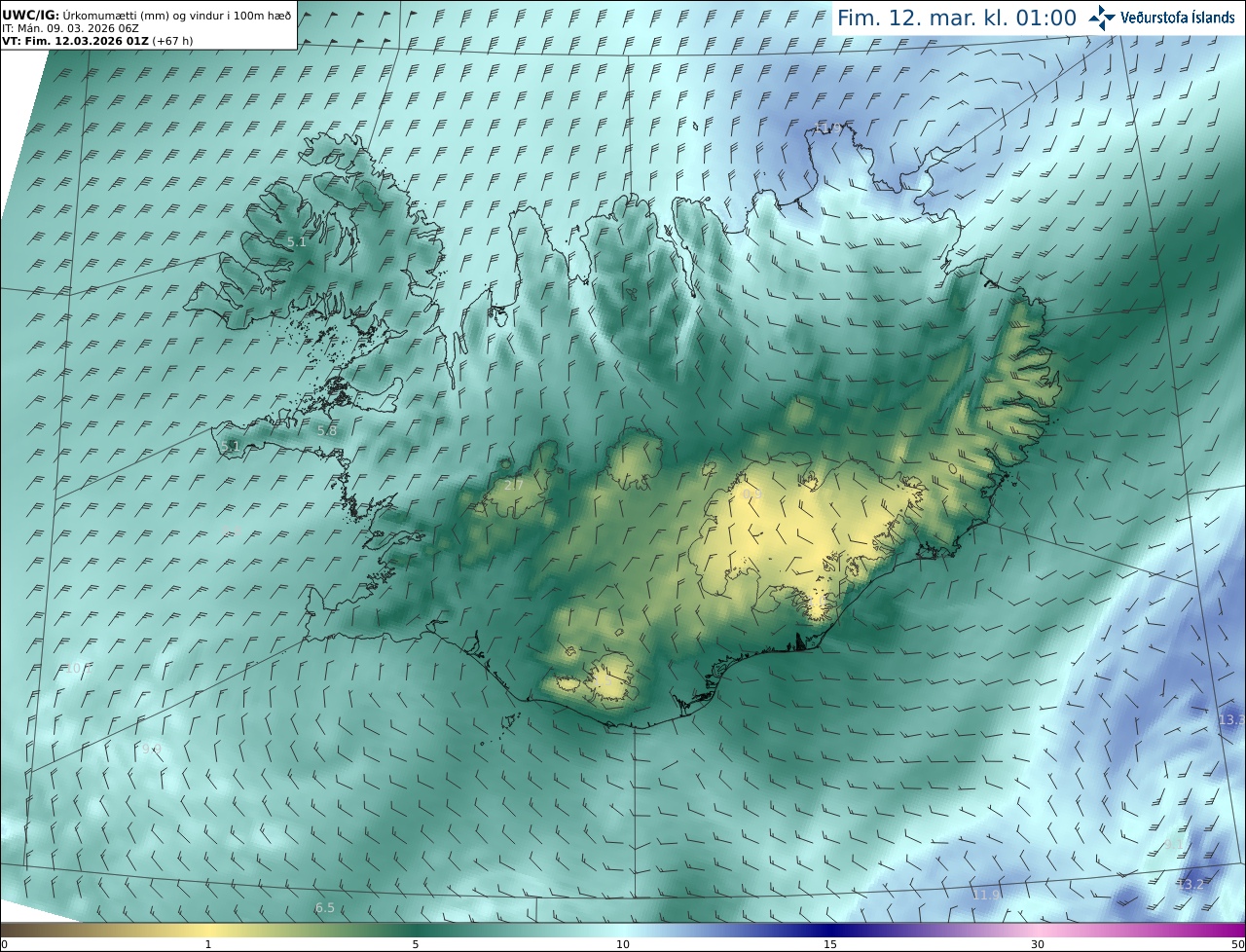Viewport: 1246px width, 952px height.
Task: Click the "VT: Fim. 12.03.2026 01Z (+67 h)" line
Action: 97,41
